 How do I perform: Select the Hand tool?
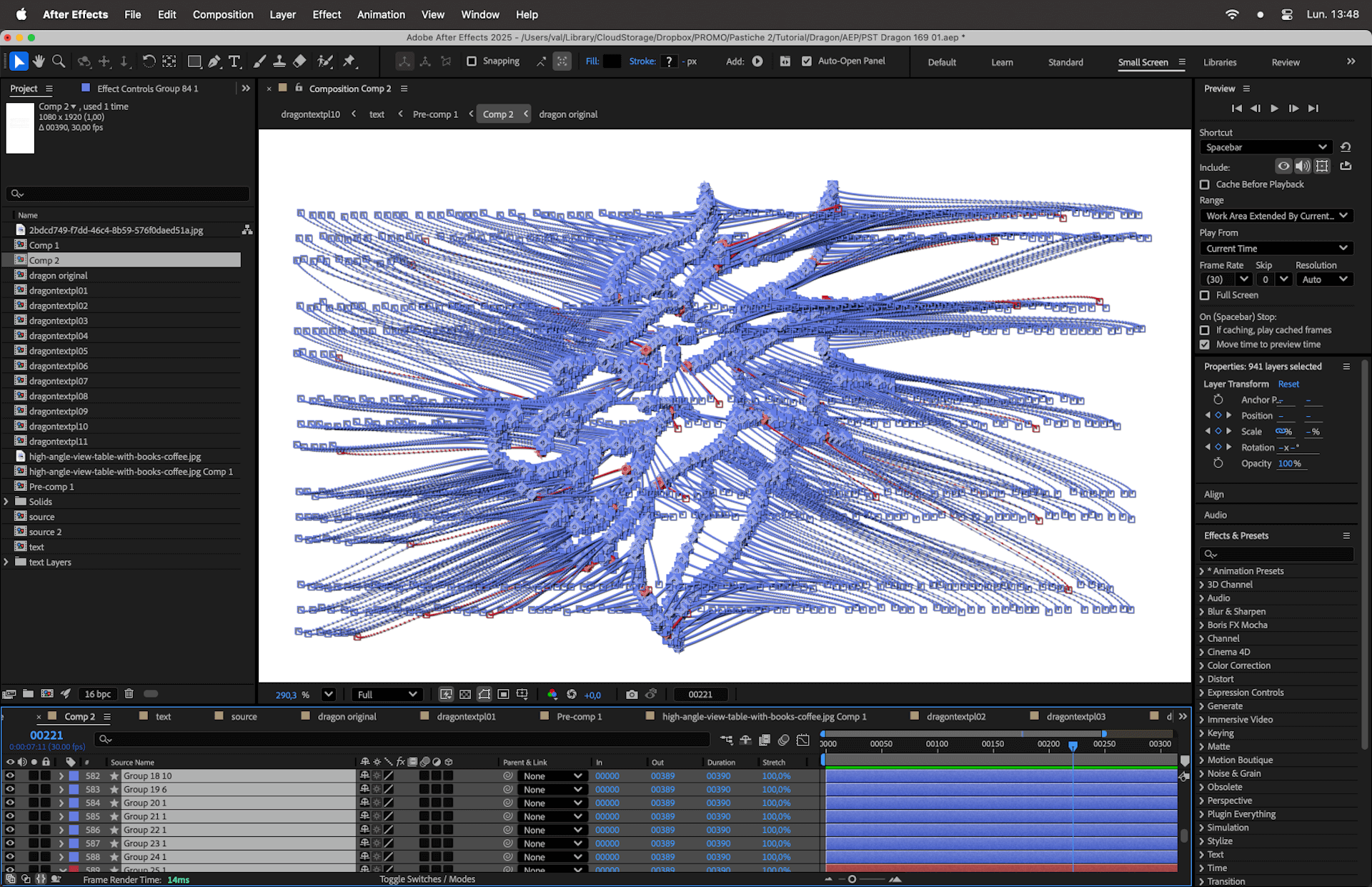click(39, 61)
